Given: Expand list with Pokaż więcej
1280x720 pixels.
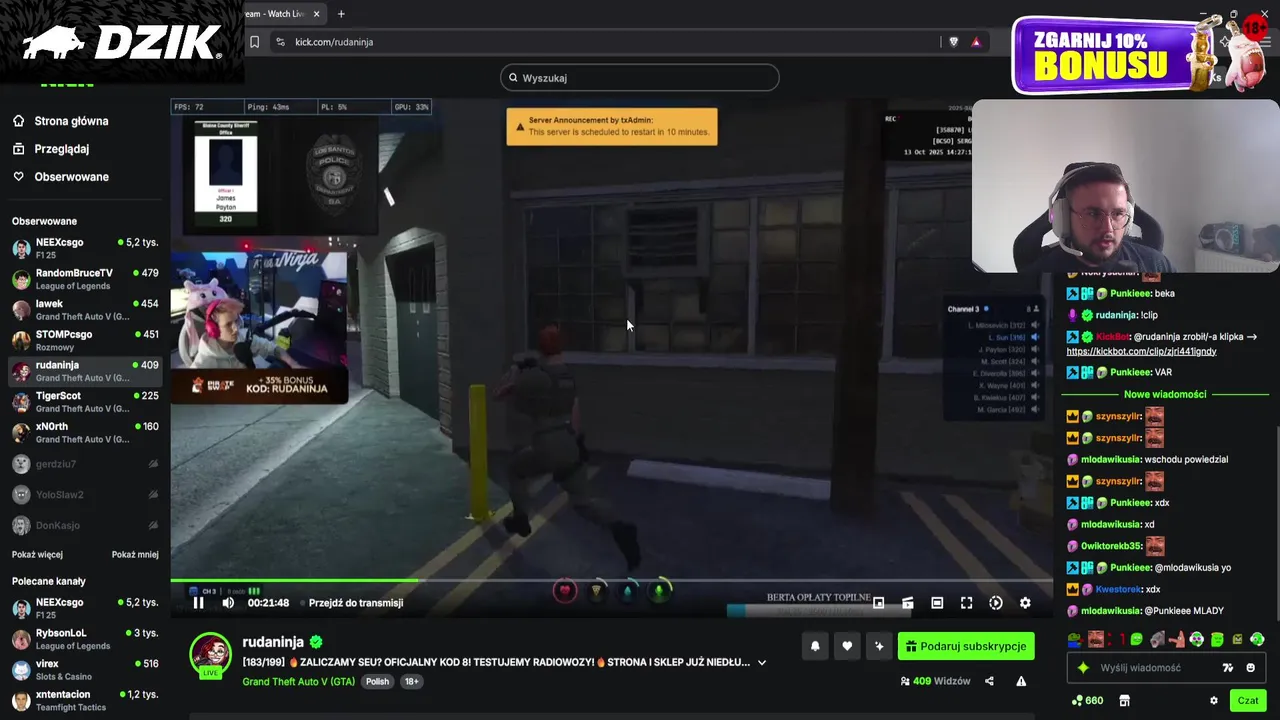Looking at the screenshot, I should (x=37, y=555).
